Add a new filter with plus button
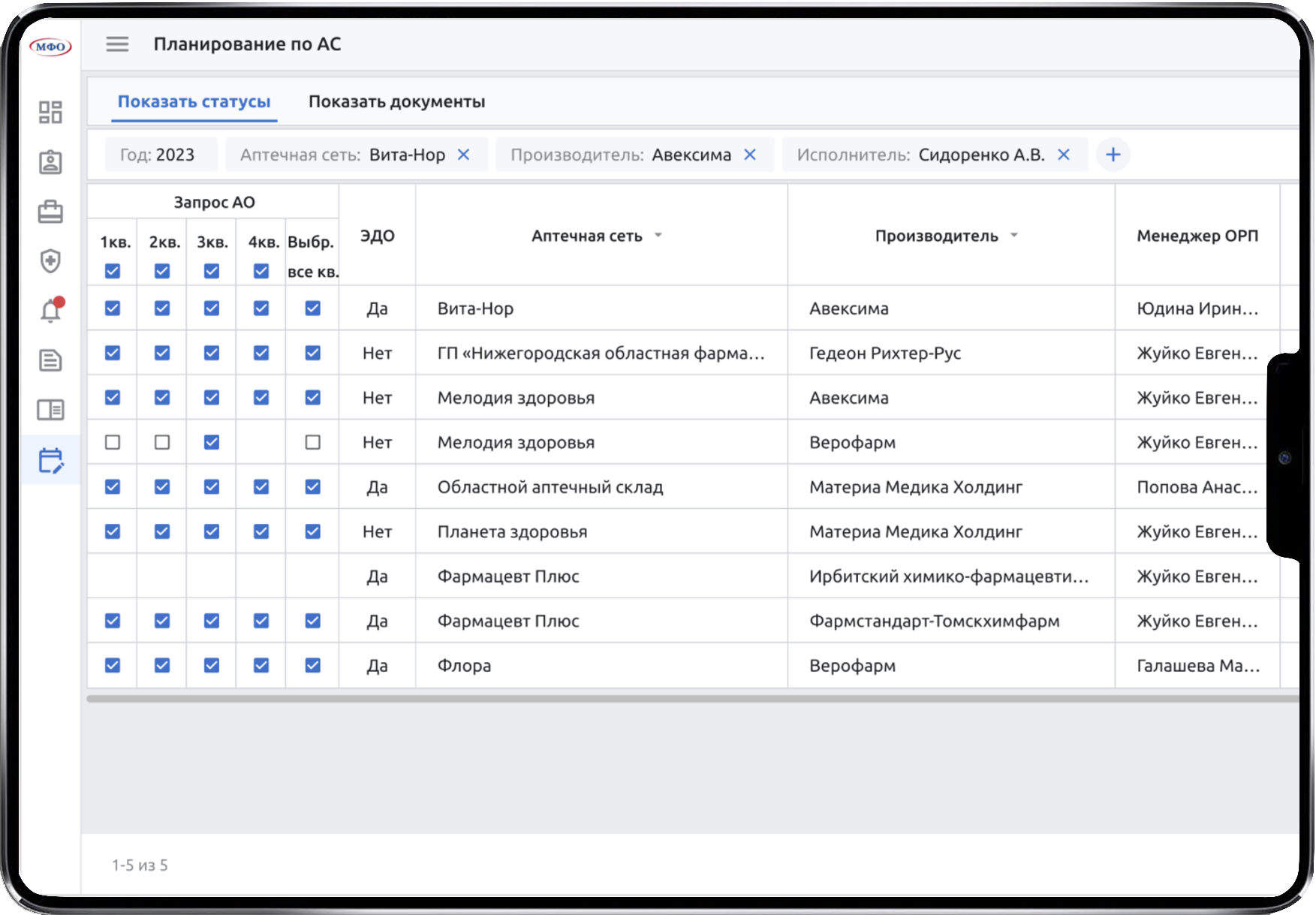The height and width of the screenshot is (915, 1316). point(1113,155)
